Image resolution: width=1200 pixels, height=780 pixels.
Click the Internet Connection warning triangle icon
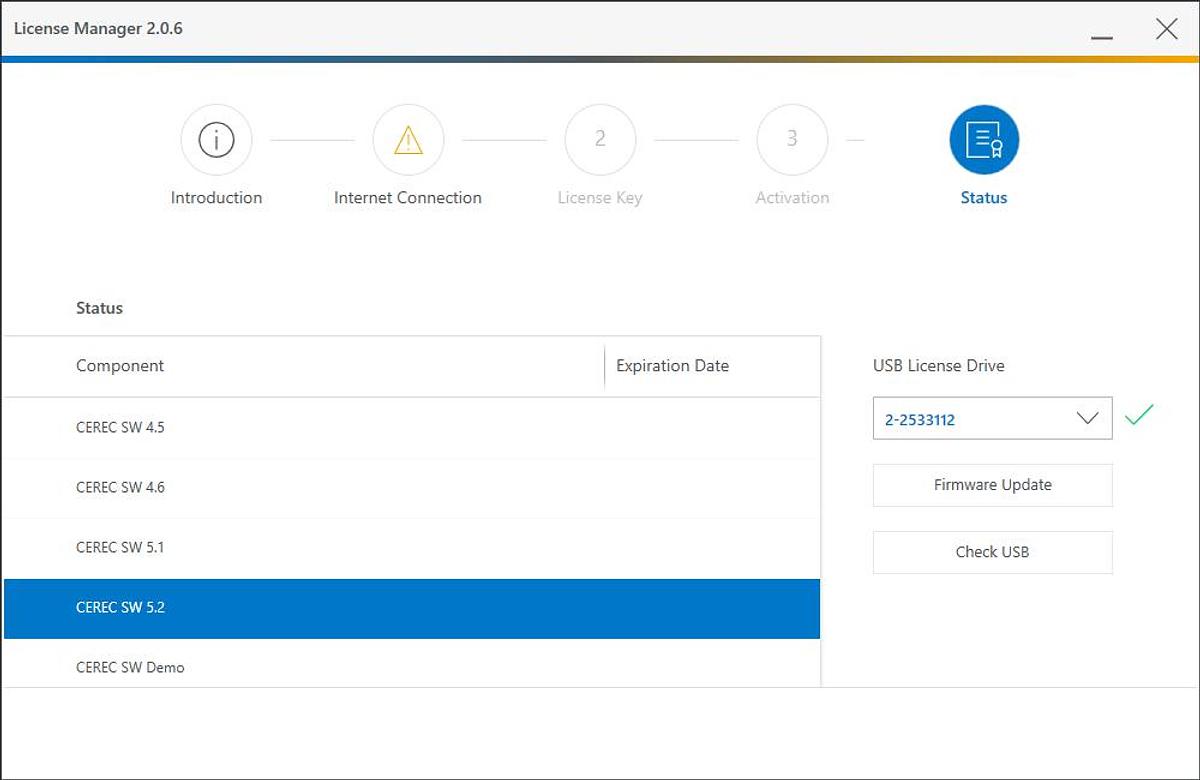click(408, 140)
